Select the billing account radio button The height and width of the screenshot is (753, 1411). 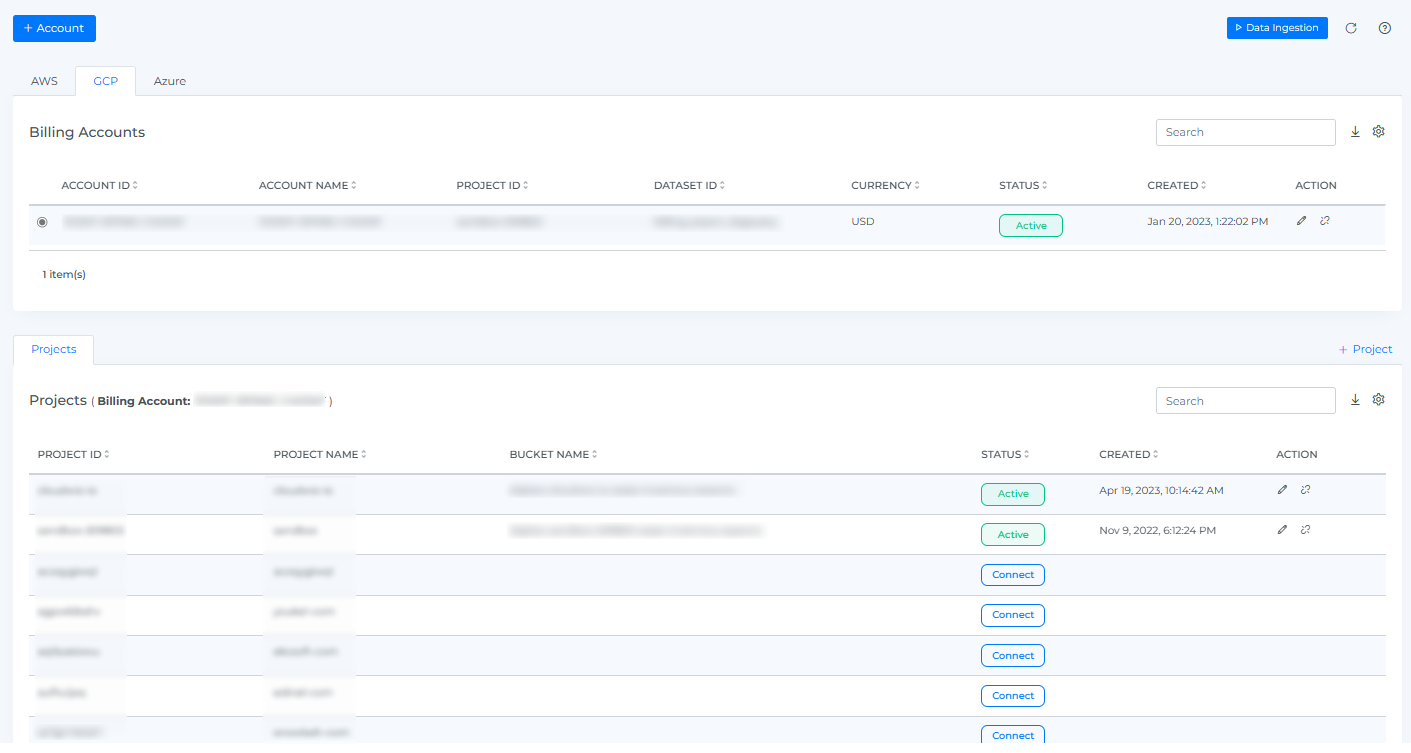coord(42,222)
